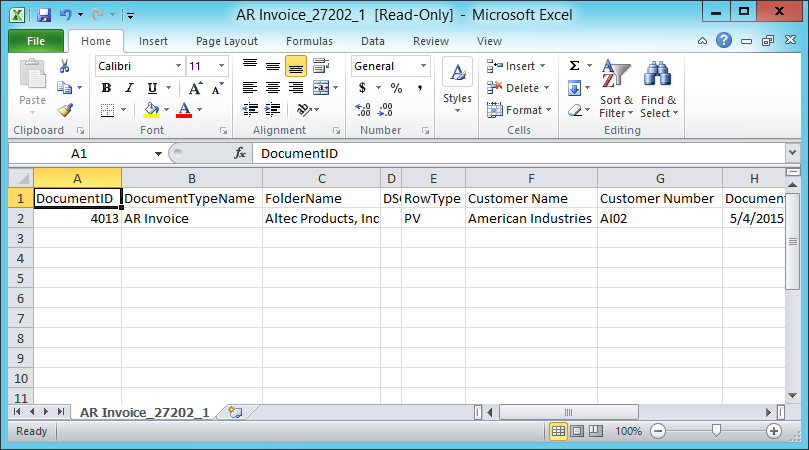This screenshot has height=450, width=809.
Task: Apply Comma Style format
Action: [420, 88]
